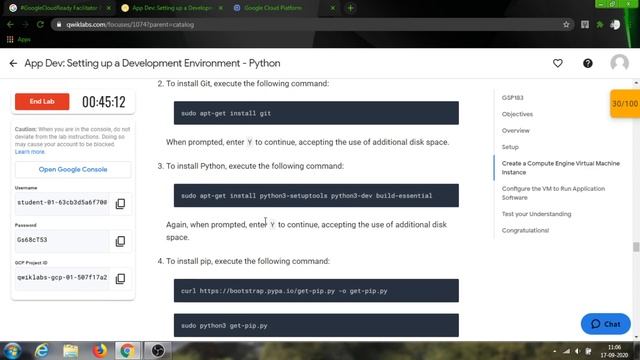Open a new Chrome tab

pos(351,8)
